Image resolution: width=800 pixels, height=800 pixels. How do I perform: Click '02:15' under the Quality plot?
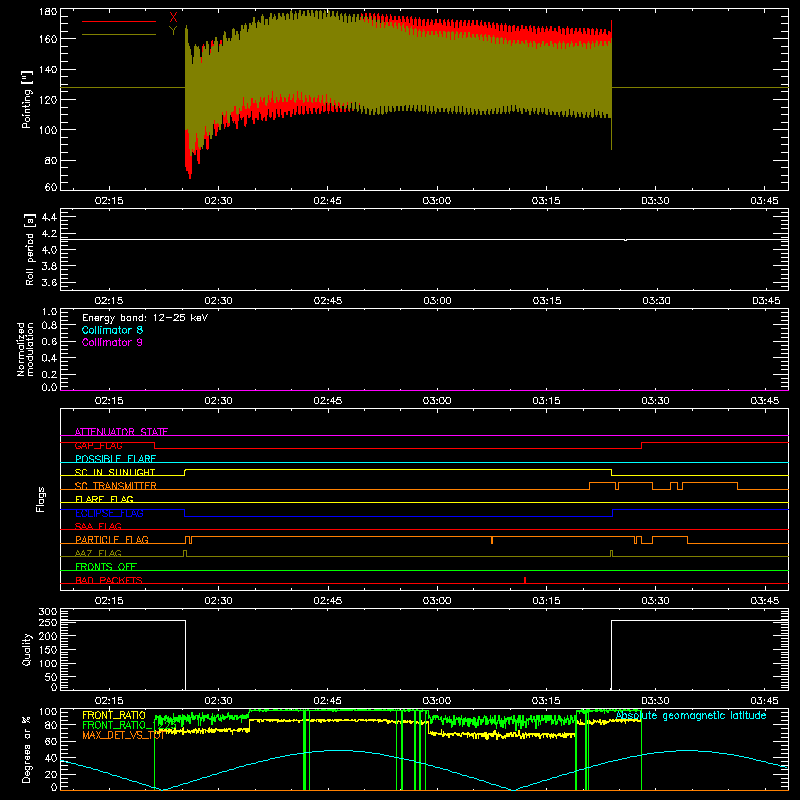(109, 701)
